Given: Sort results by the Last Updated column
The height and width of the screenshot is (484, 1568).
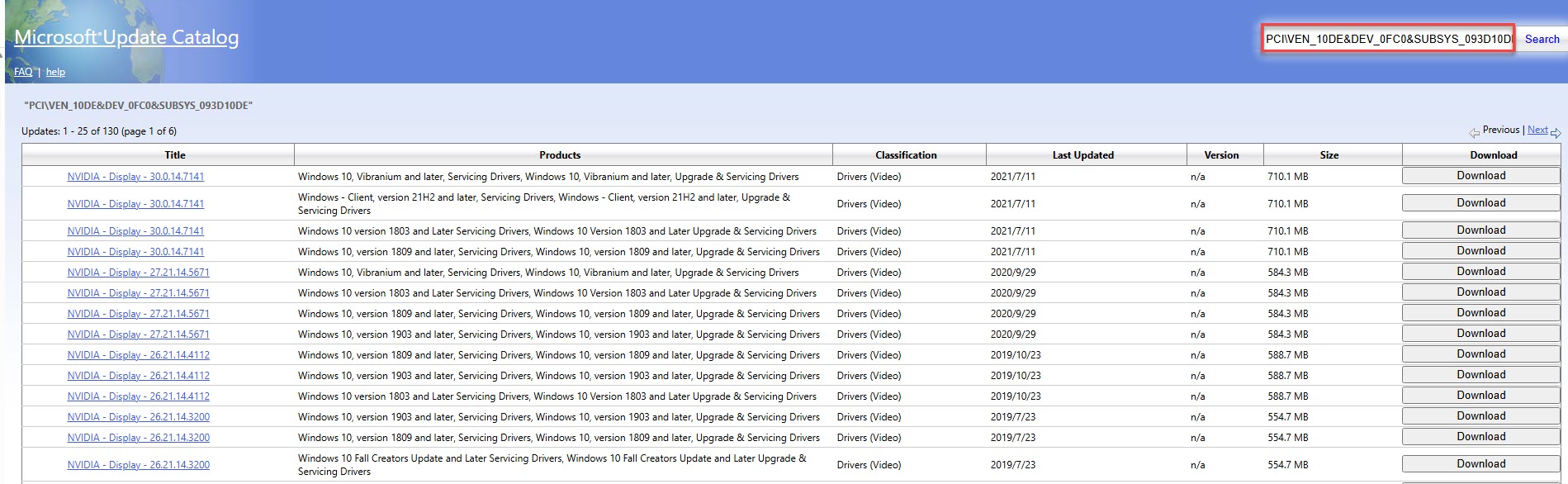Looking at the screenshot, I should 1082,155.
